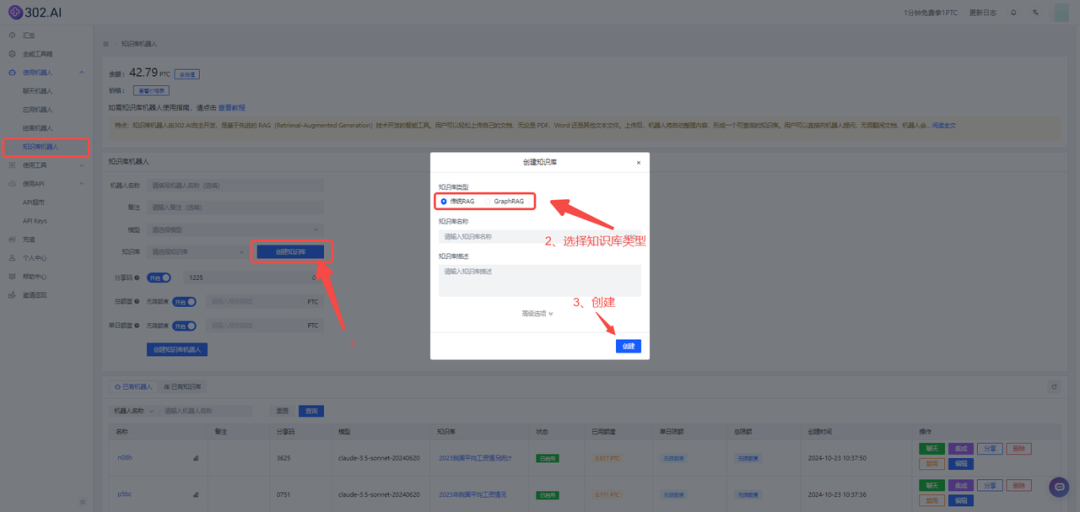Toggle the 单日额度 unlimited switch
The height and width of the screenshot is (512, 1080).
(184, 326)
